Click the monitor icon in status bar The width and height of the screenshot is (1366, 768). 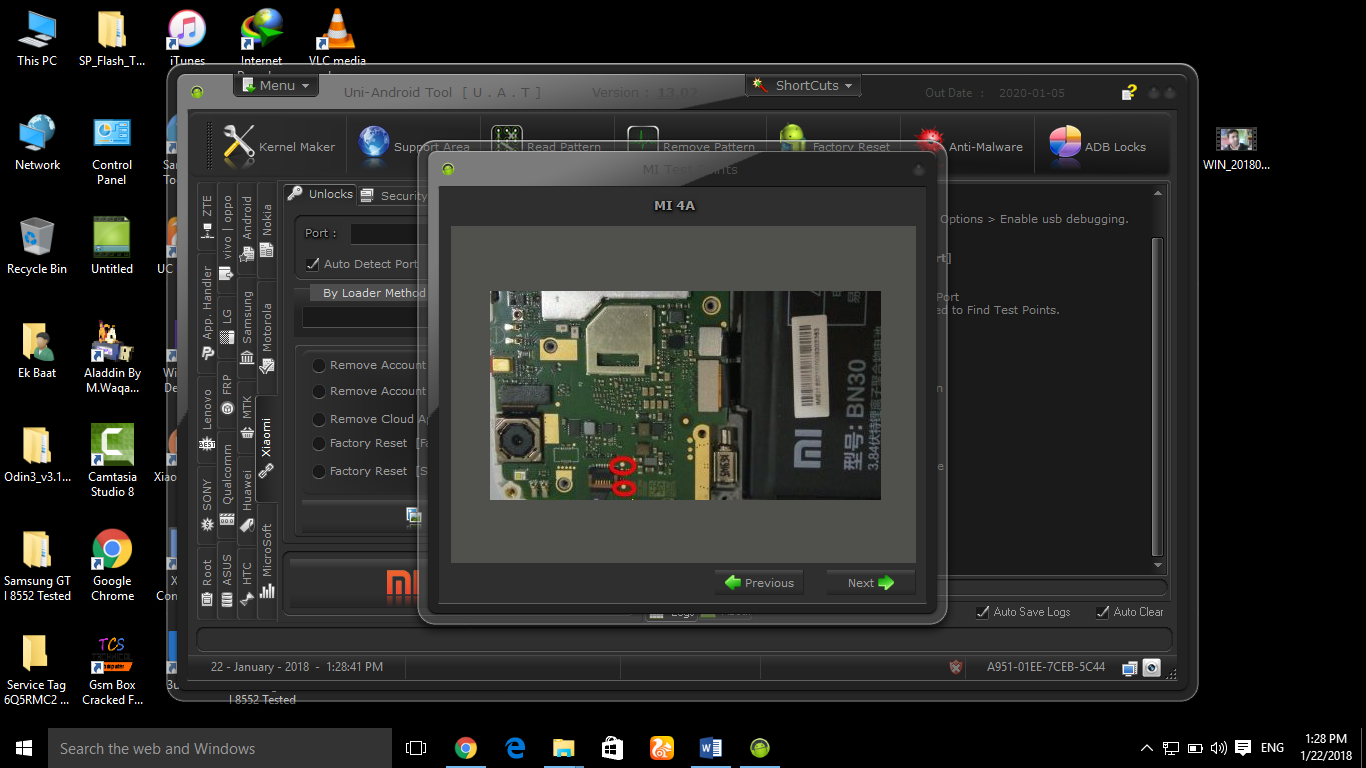point(1129,668)
